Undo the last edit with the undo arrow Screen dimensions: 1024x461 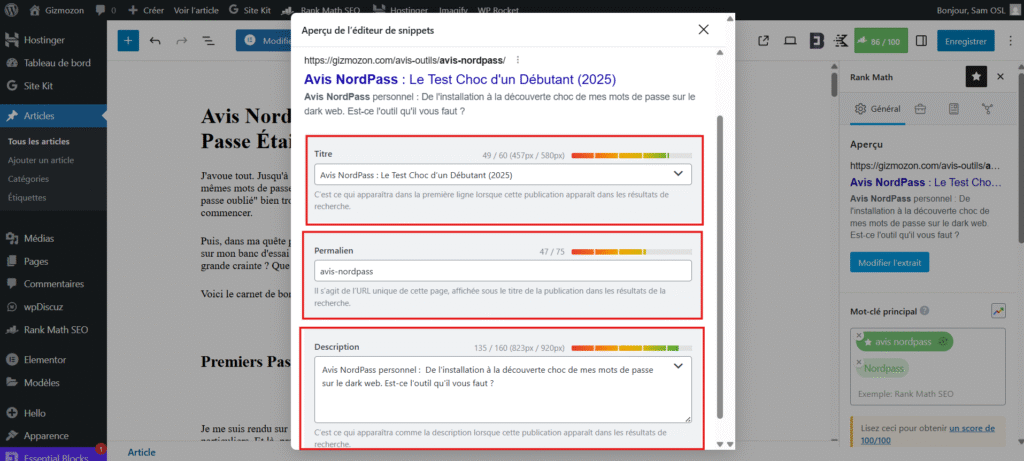(155, 41)
